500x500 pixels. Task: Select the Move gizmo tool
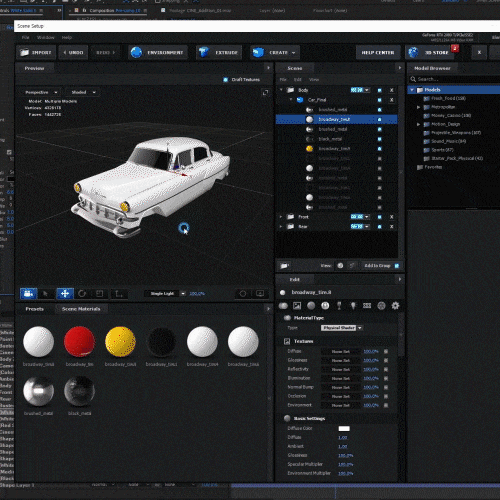(65, 294)
